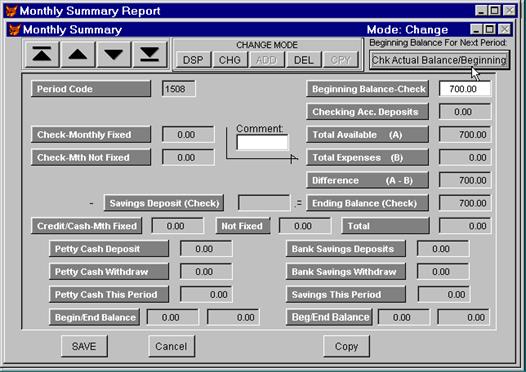Click the Bank Savings Withdraw label
The width and height of the screenshot is (526, 372).
[346, 272]
